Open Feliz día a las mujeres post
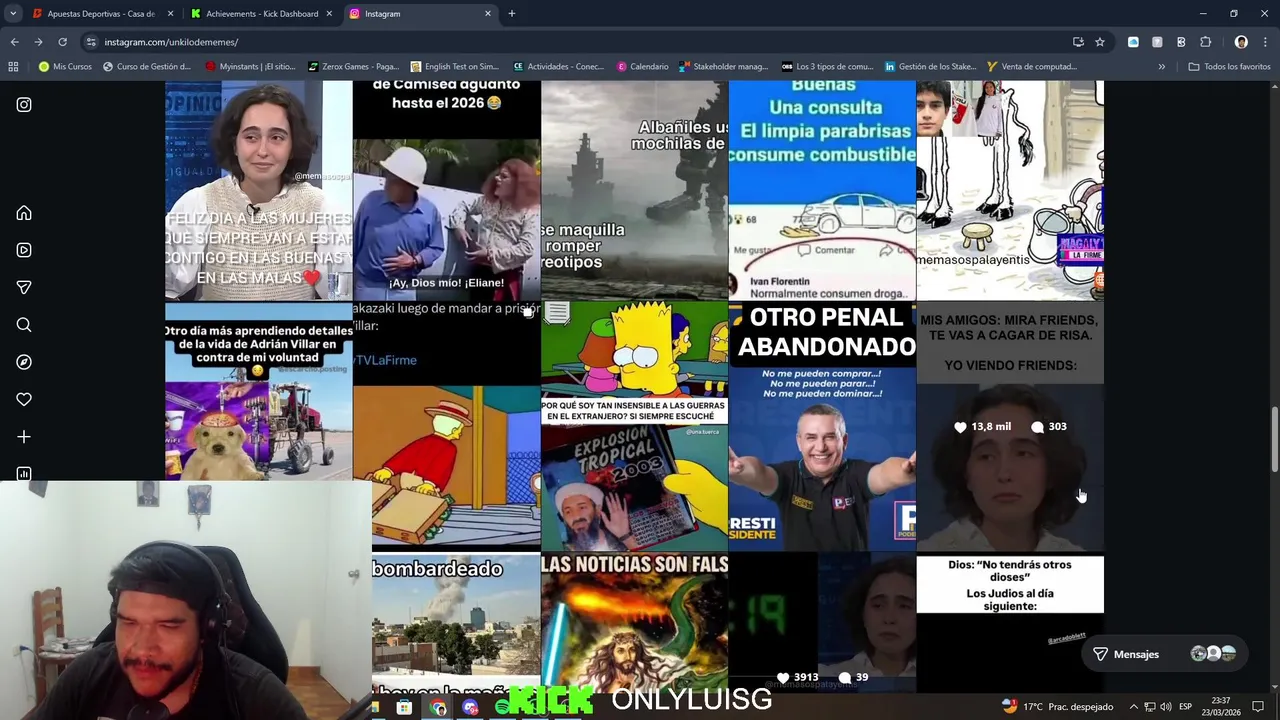The width and height of the screenshot is (1280, 720). point(258,190)
